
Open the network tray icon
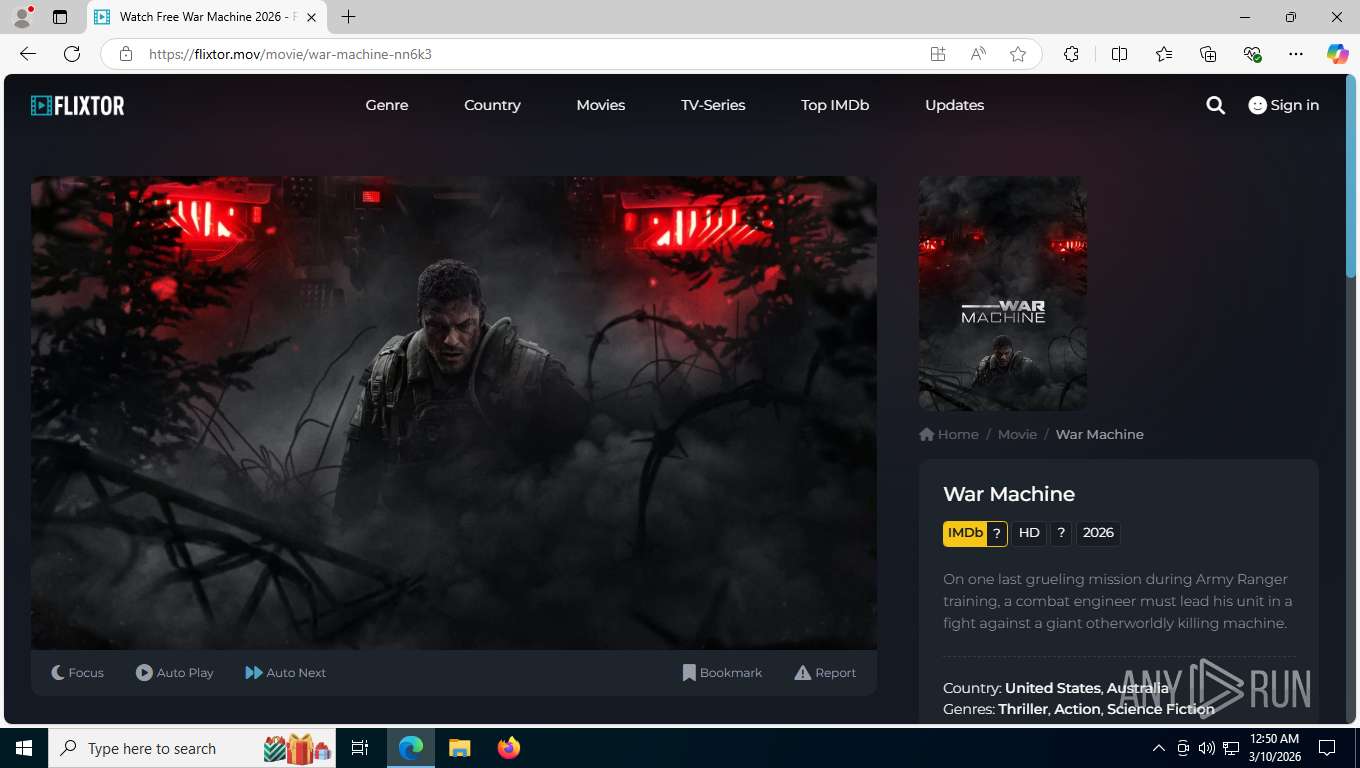click(1231, 748)
